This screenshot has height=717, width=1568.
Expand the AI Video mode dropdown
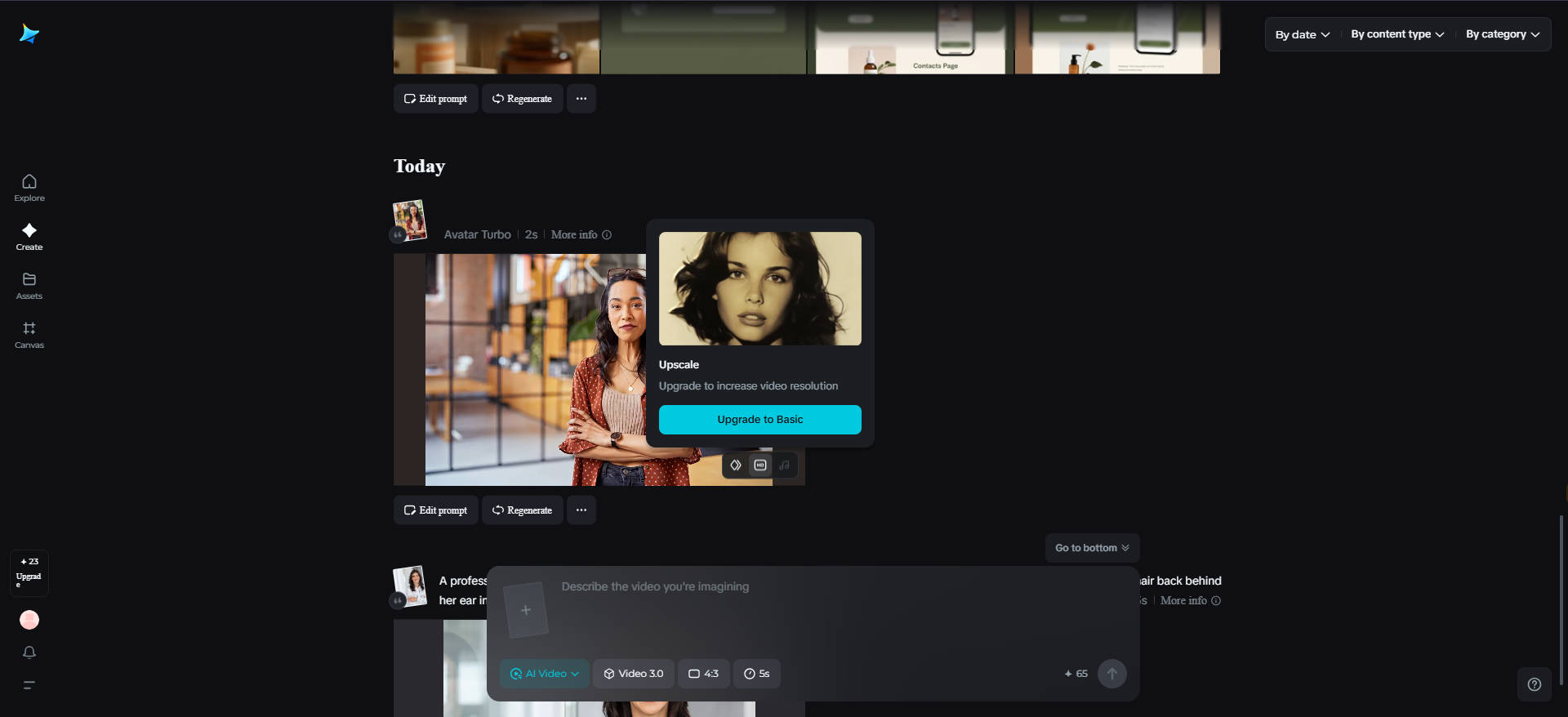(x=545, y=674)
